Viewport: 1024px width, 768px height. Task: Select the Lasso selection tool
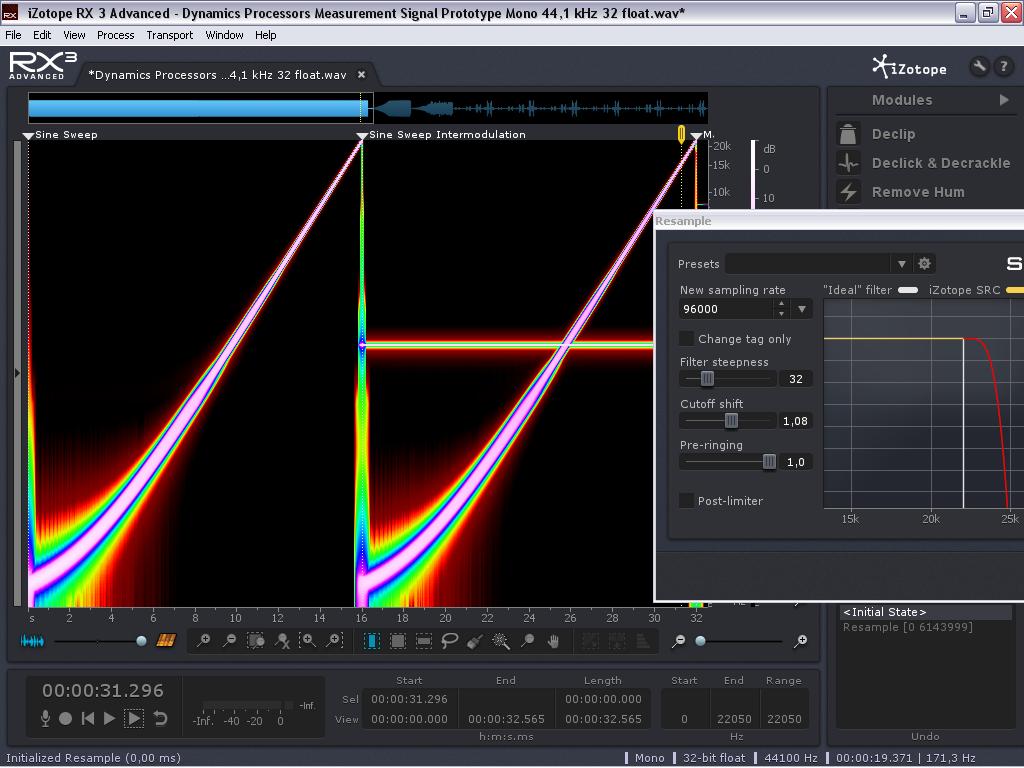[x=449, y=641]
